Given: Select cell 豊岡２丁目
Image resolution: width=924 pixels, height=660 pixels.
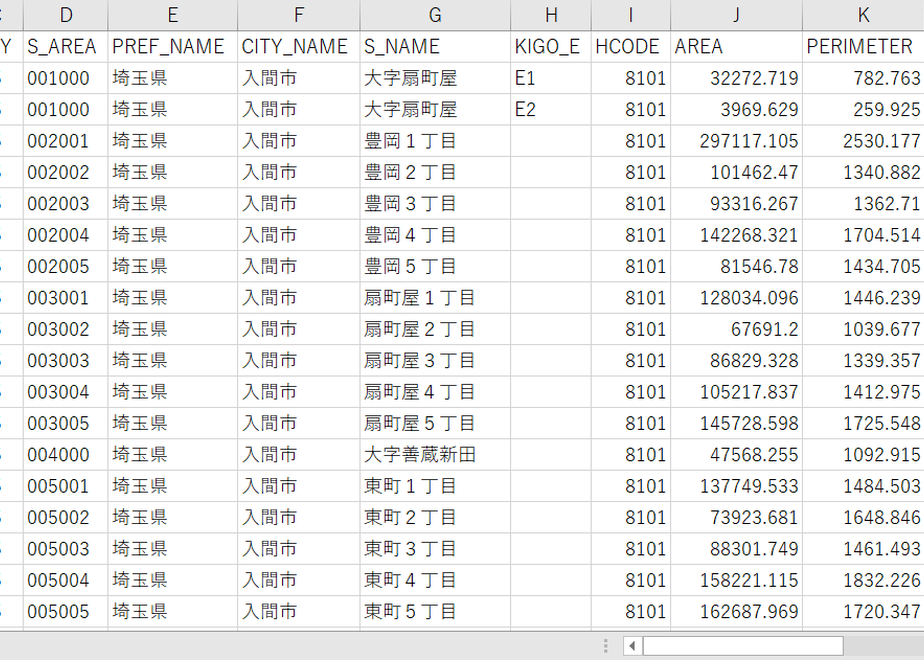Looking at the screenshot, I should pos(435,172).
